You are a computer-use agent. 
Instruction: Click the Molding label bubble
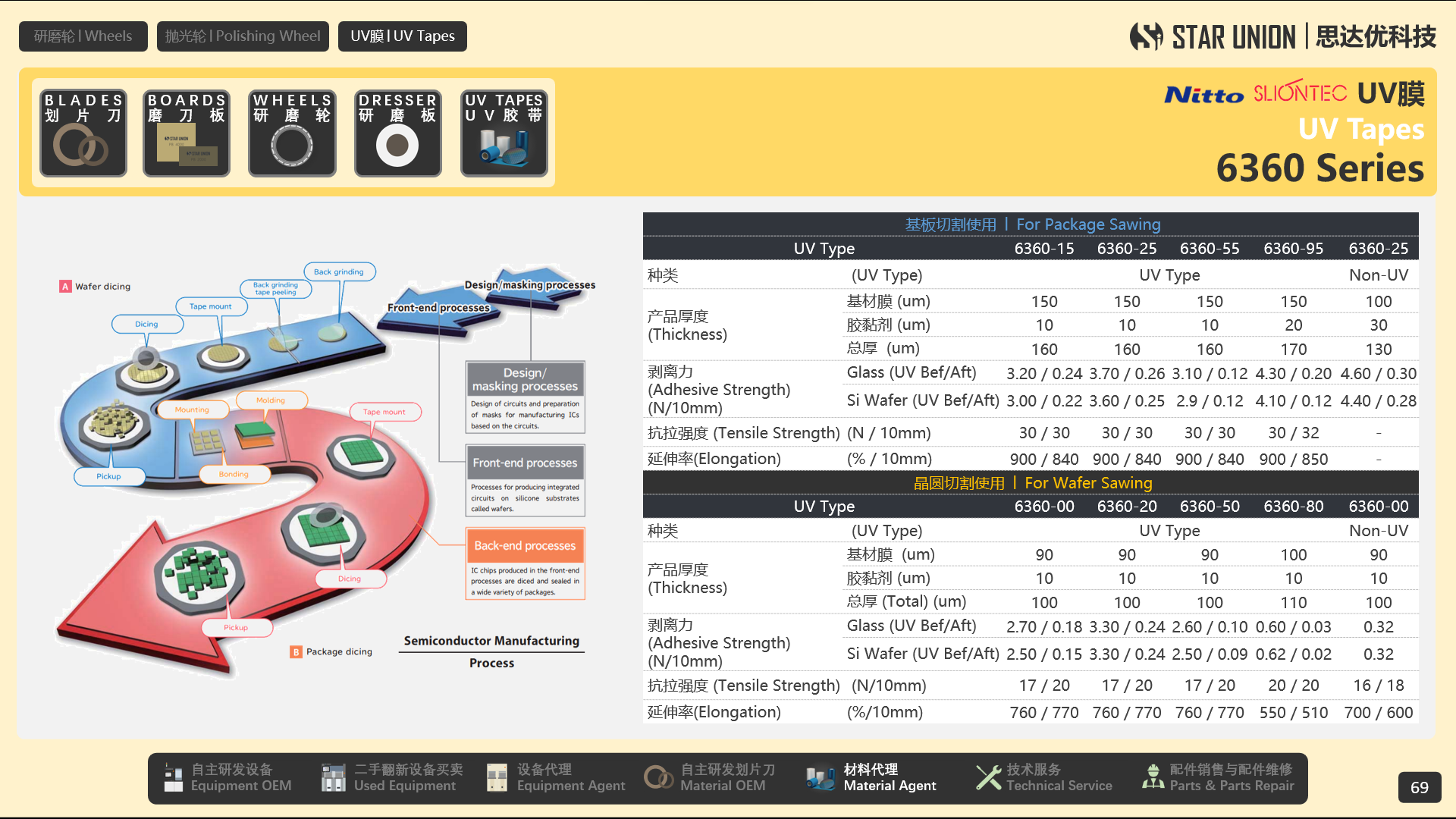(x=271, y=400)
